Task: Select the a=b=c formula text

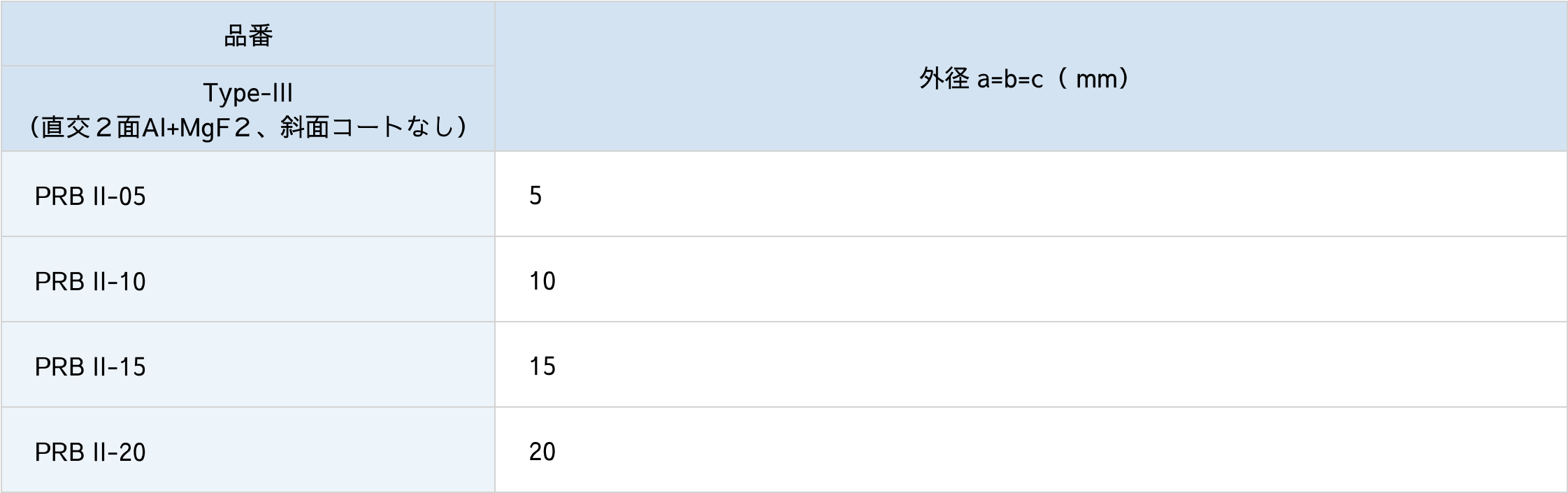Action: 1009,80
